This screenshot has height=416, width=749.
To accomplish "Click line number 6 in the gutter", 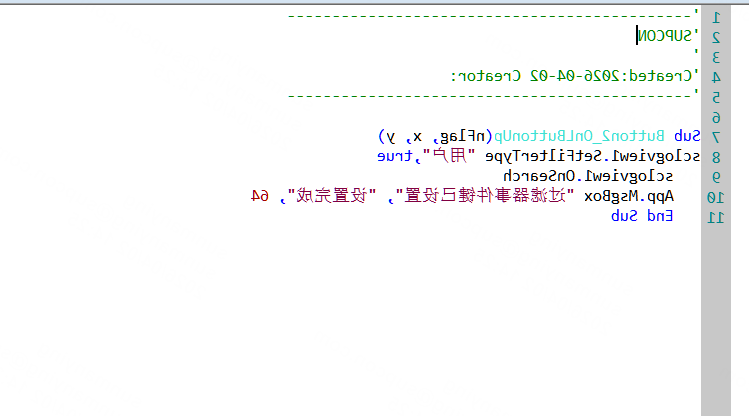I will [x=716, y=118].
